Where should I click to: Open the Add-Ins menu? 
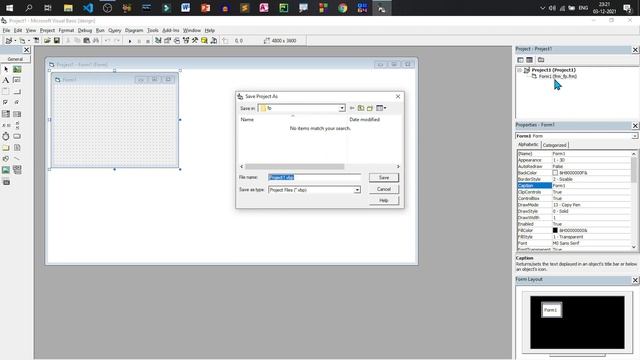click(171, 30)
